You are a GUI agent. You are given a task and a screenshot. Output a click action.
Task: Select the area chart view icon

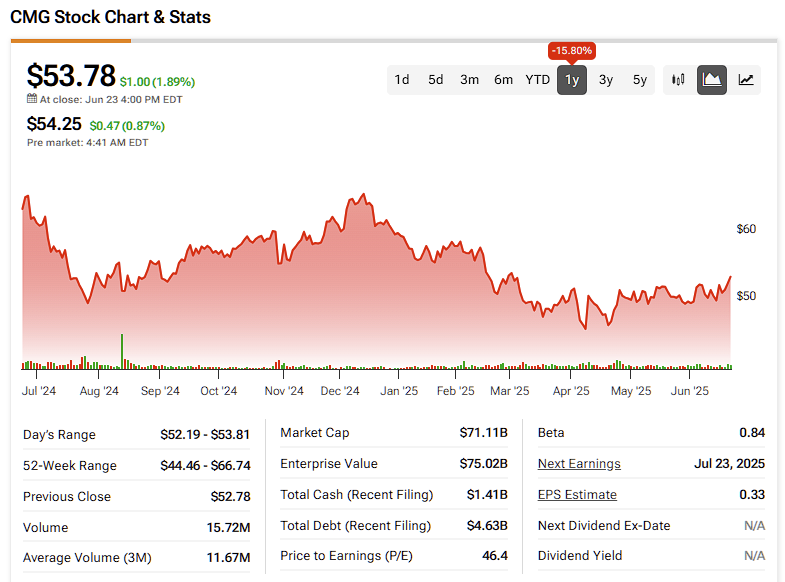pyautogui.click(x=712, y=80)
